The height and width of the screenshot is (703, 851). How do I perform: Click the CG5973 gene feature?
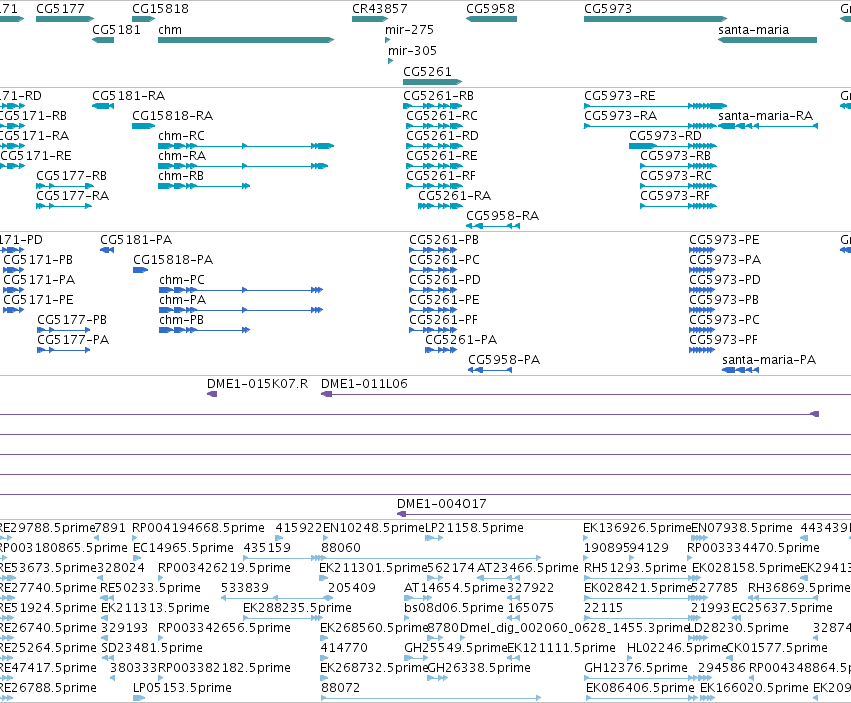(655, 19)
